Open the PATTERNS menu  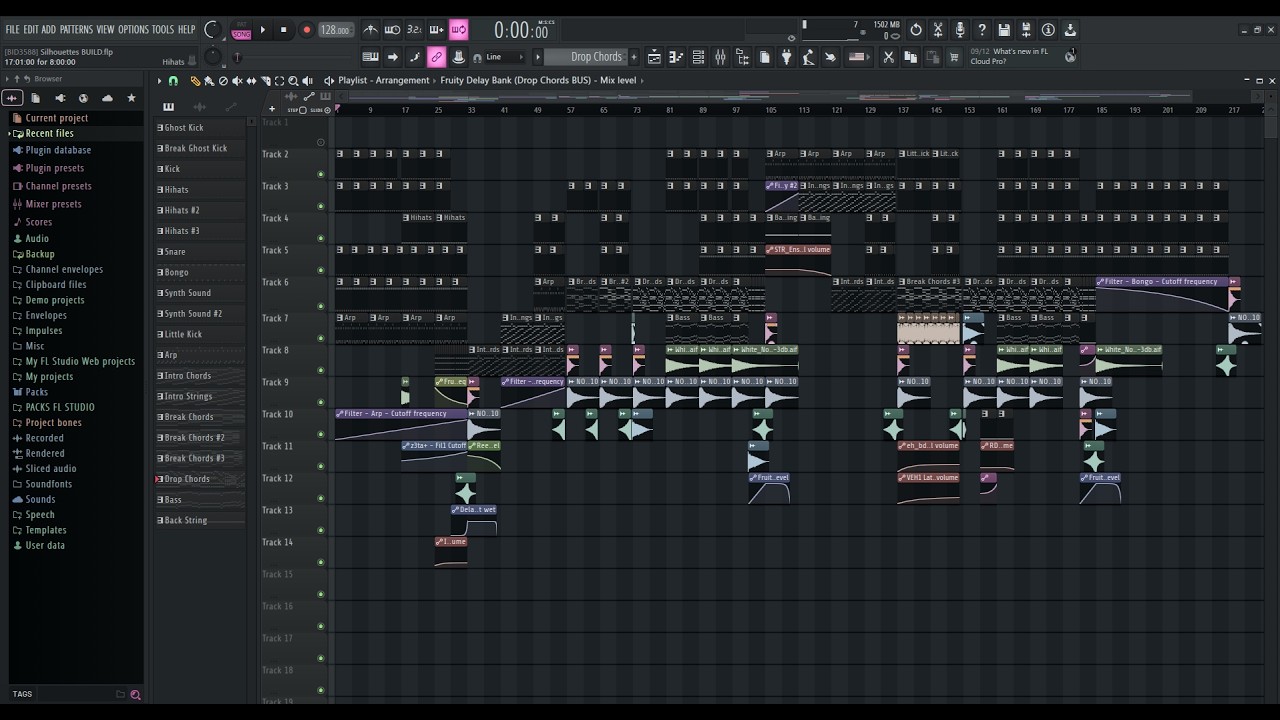coord(76,29)
